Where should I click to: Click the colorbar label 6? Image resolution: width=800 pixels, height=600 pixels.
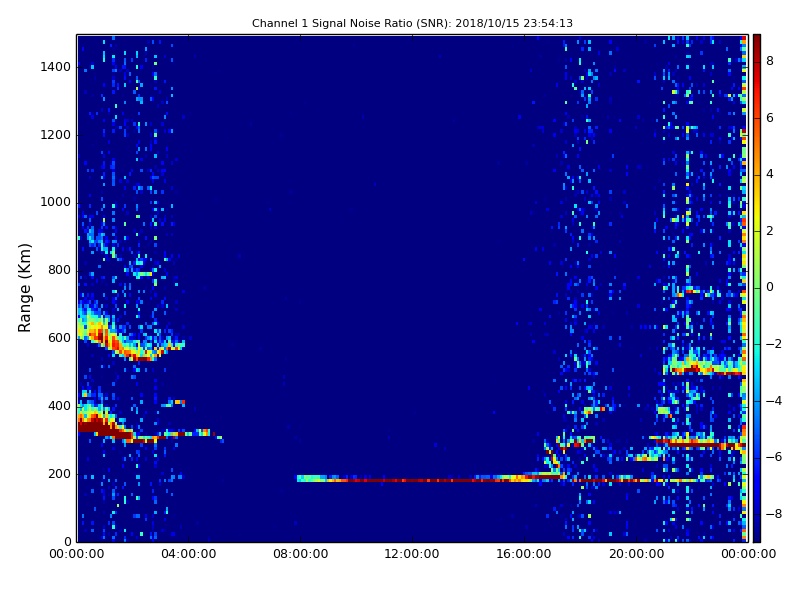770,118
